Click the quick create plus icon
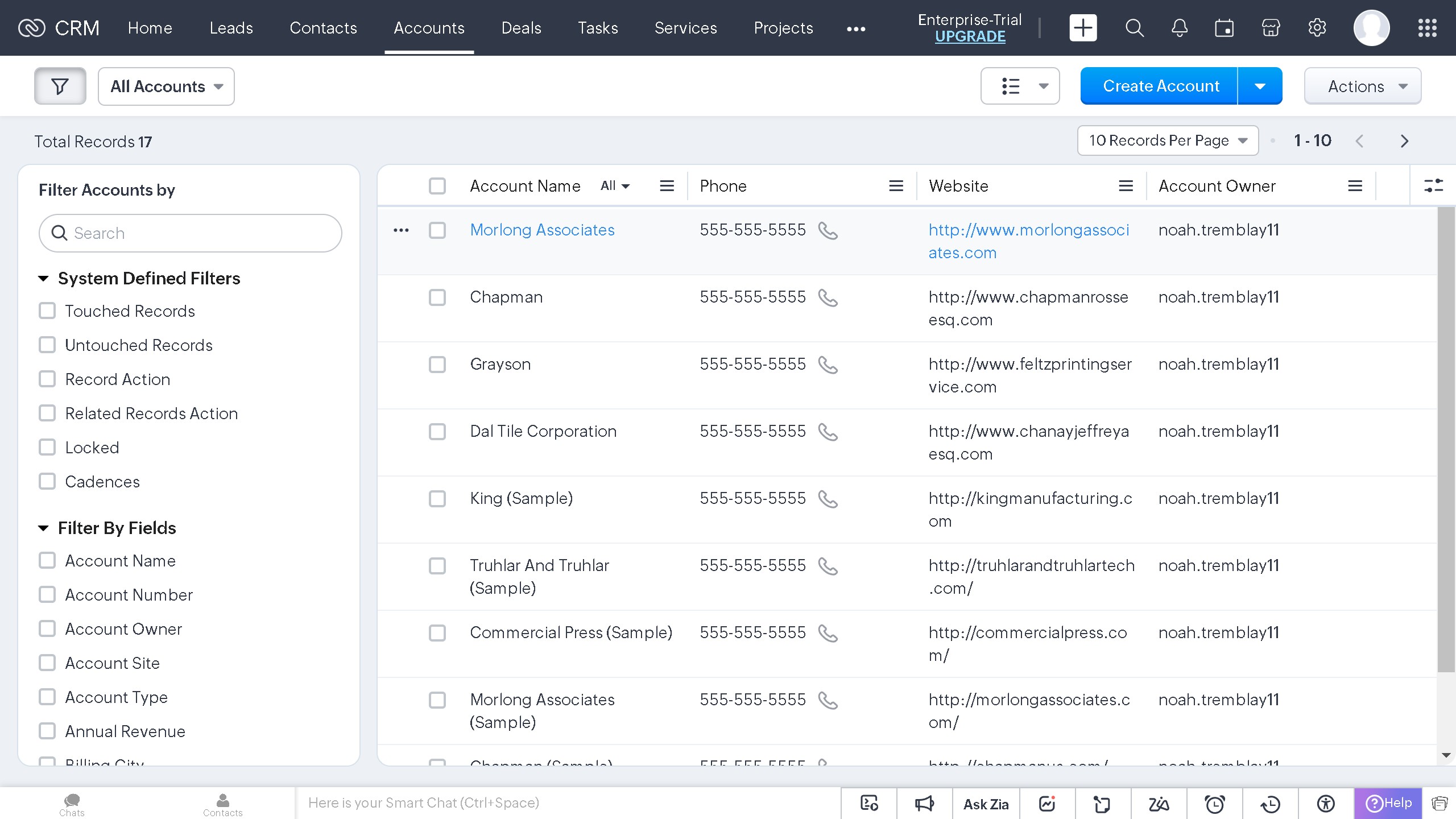The width and height of the screenshot is (1456, 819). point(1083,28)
